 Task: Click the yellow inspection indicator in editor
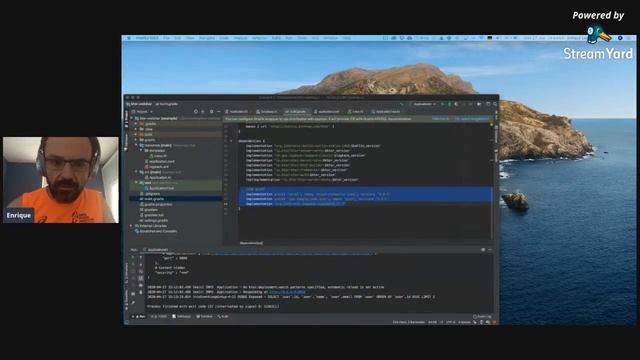pyautogui.click(x=491, y=125)
